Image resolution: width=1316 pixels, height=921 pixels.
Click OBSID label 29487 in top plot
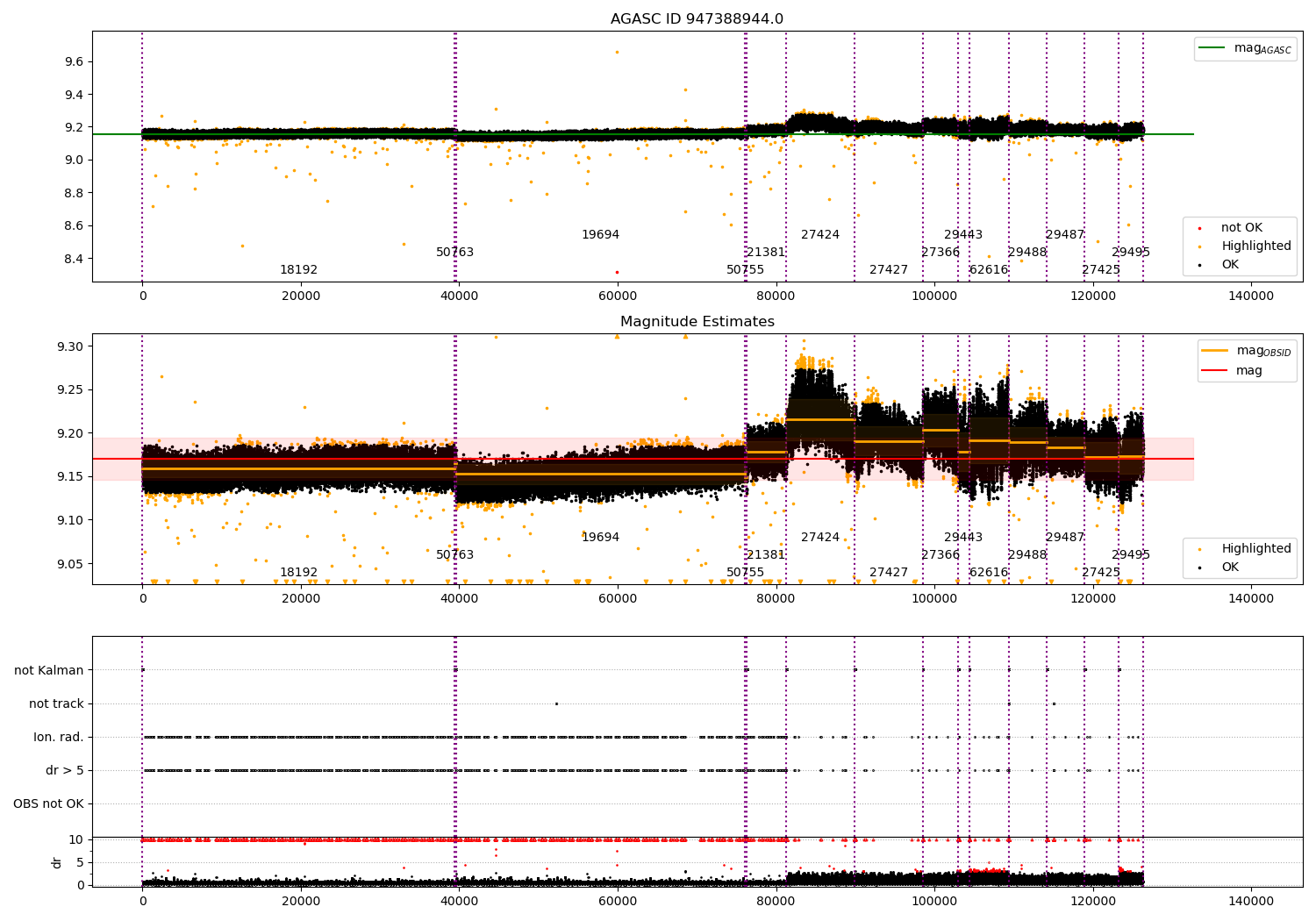coord(1065,235)
